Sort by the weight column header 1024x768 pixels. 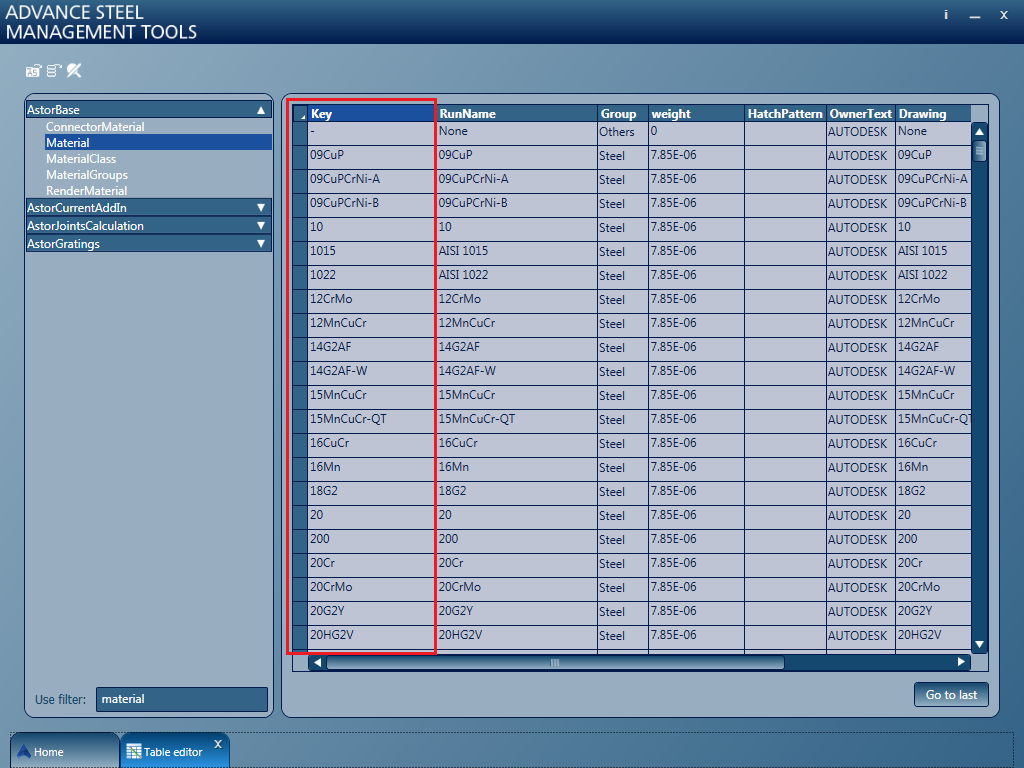coord(697,114)
